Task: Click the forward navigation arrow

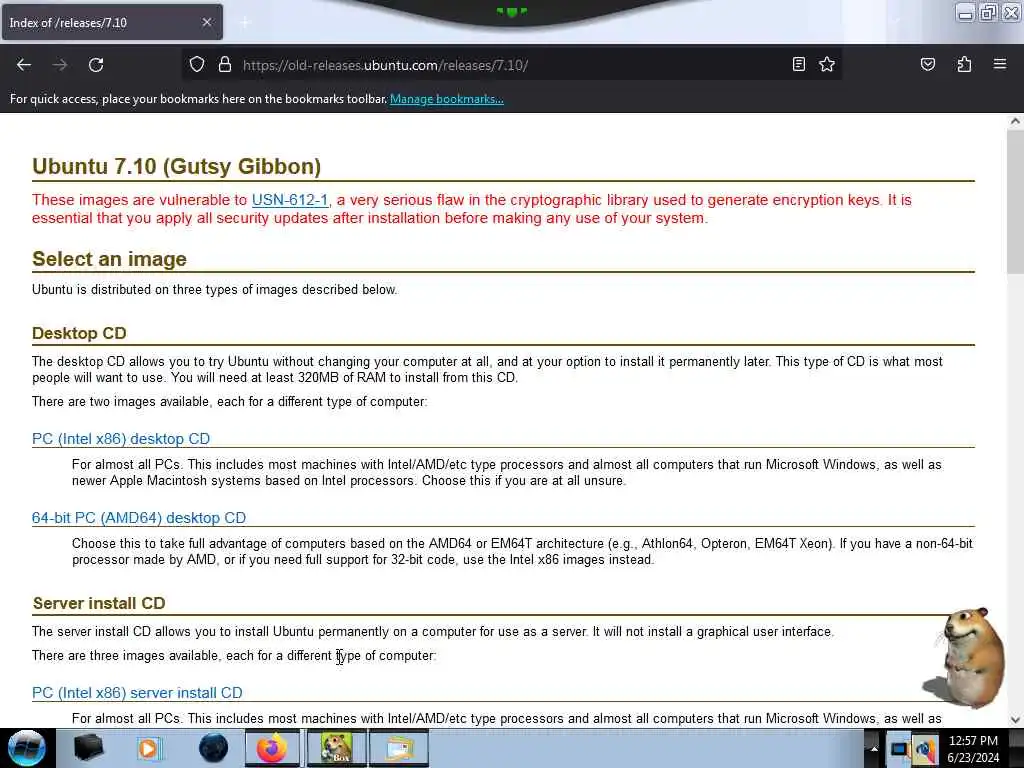Action: tap(60, 65)
